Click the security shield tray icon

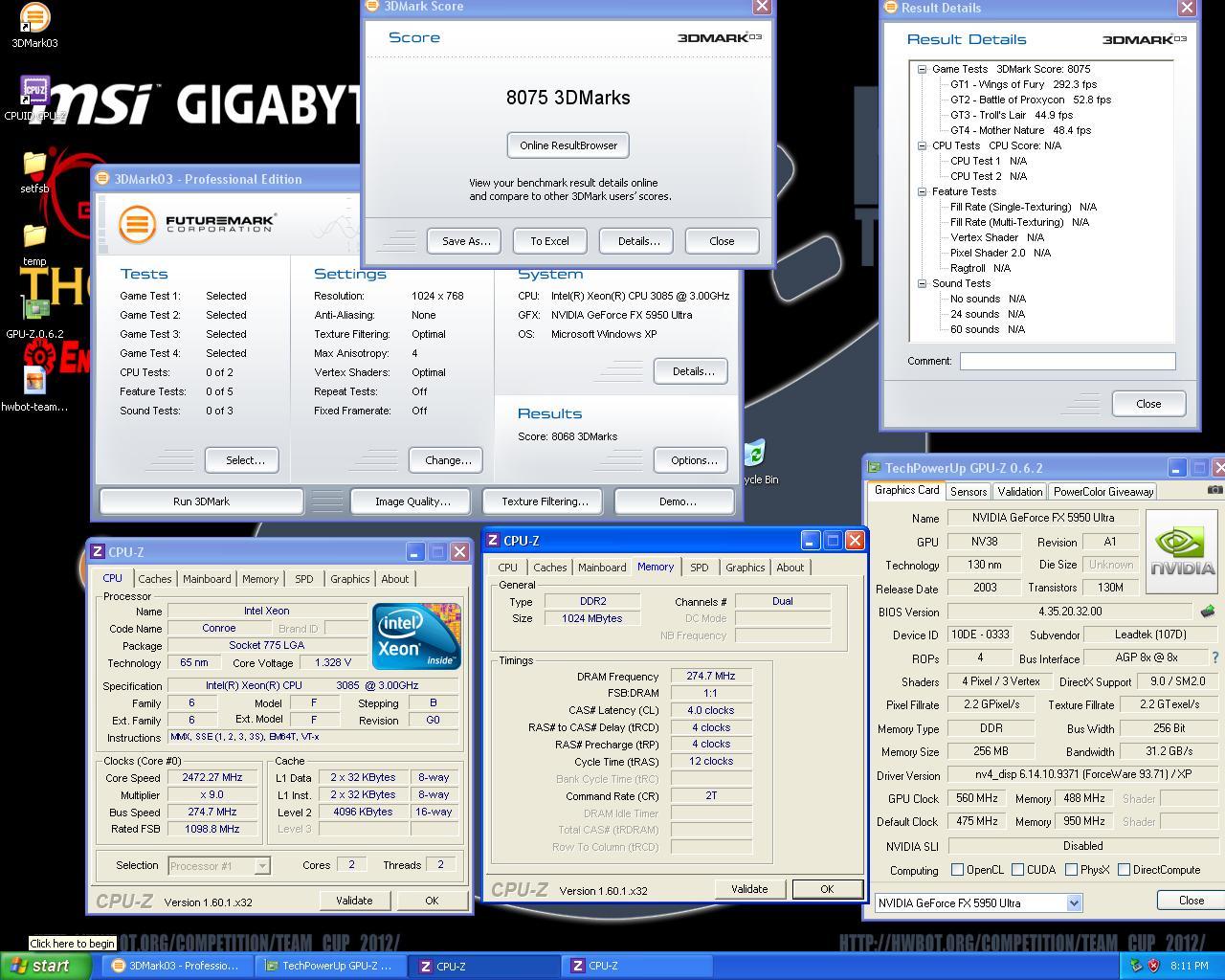[1153, 966]
